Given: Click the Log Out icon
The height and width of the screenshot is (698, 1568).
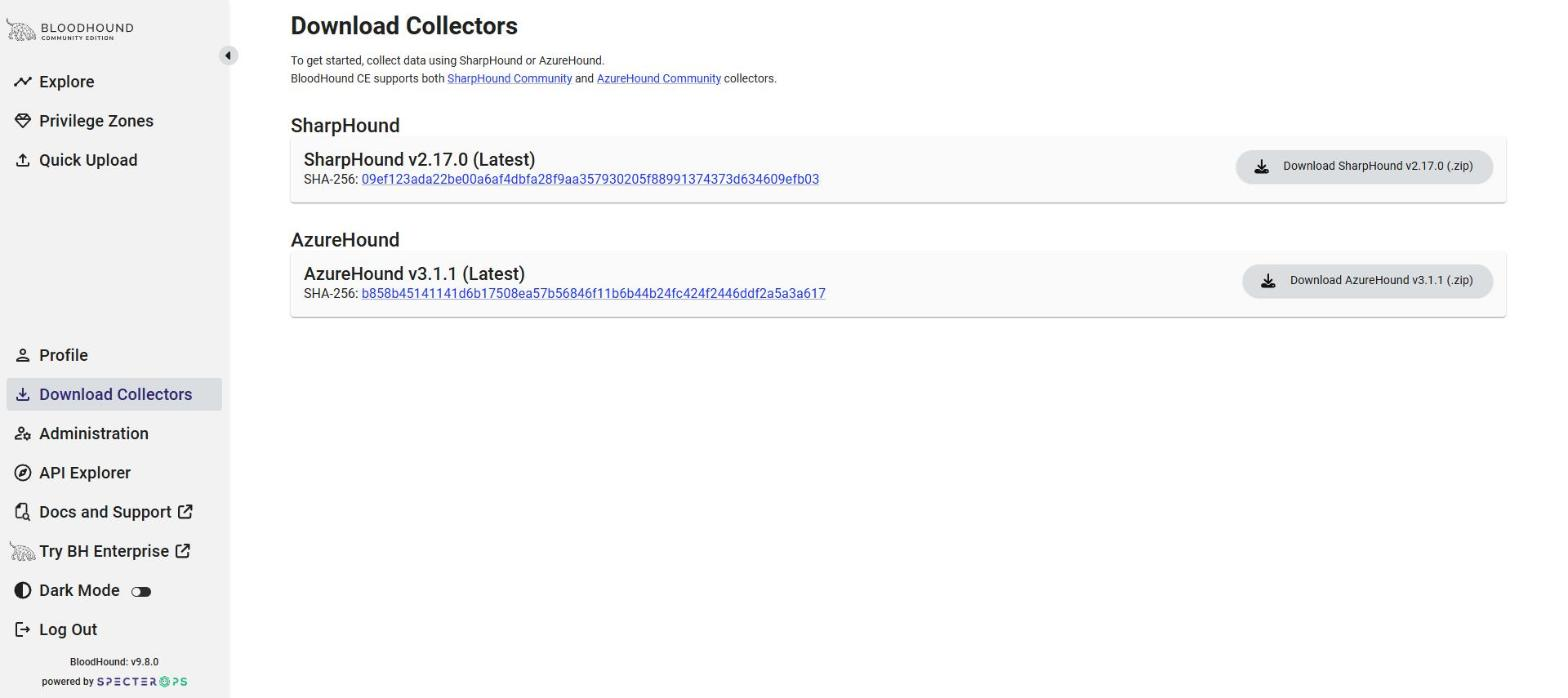Looking at the screenshot, I should point(22,629).
